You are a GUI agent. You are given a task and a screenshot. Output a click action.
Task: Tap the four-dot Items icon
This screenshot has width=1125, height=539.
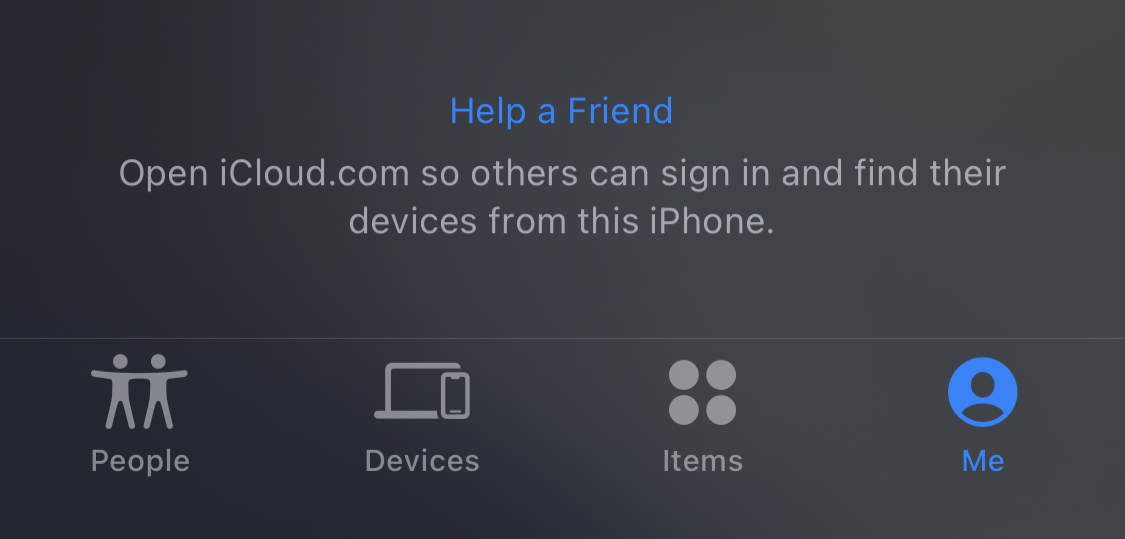coord(702,392)
